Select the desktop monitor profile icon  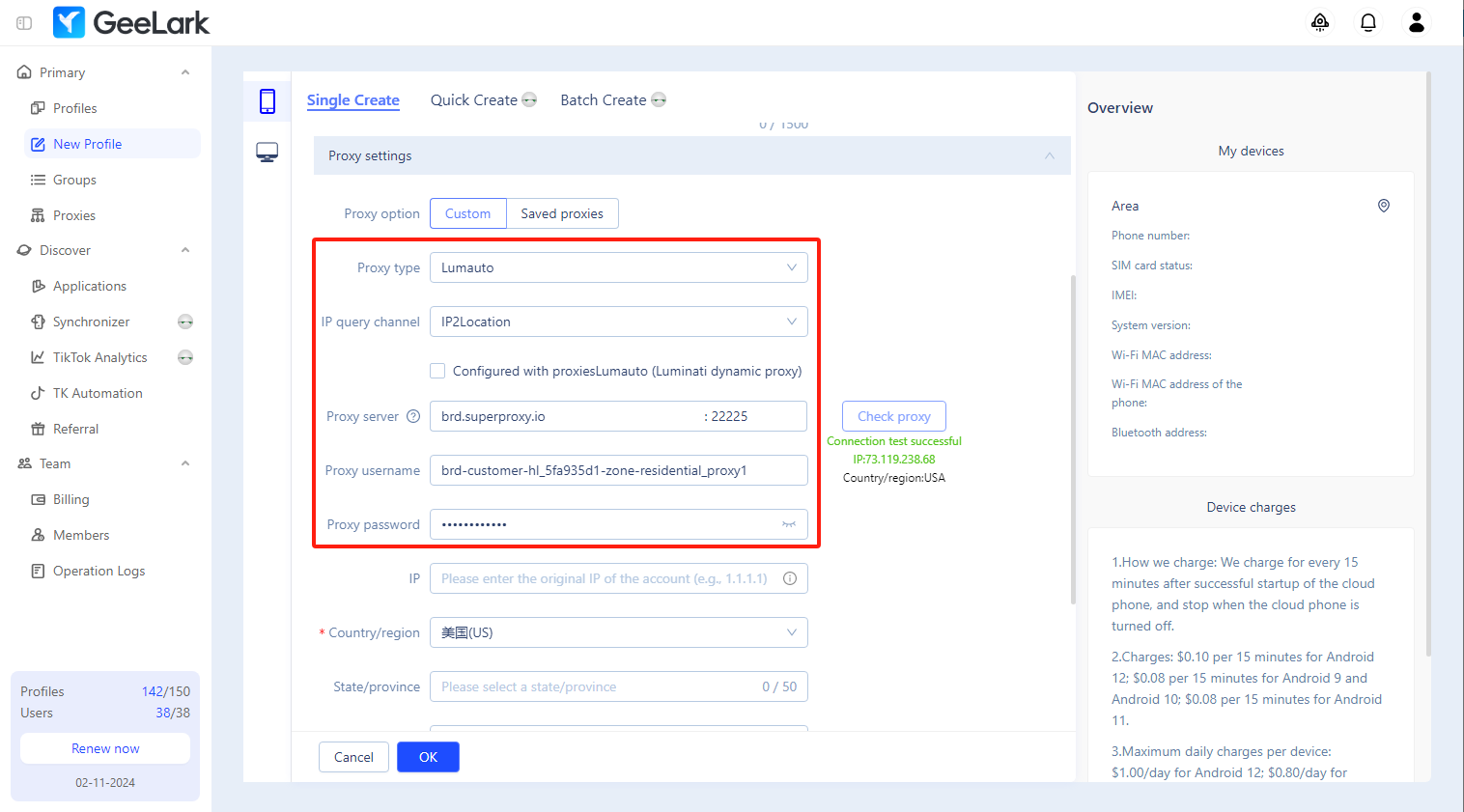click(x=267, y=153)
